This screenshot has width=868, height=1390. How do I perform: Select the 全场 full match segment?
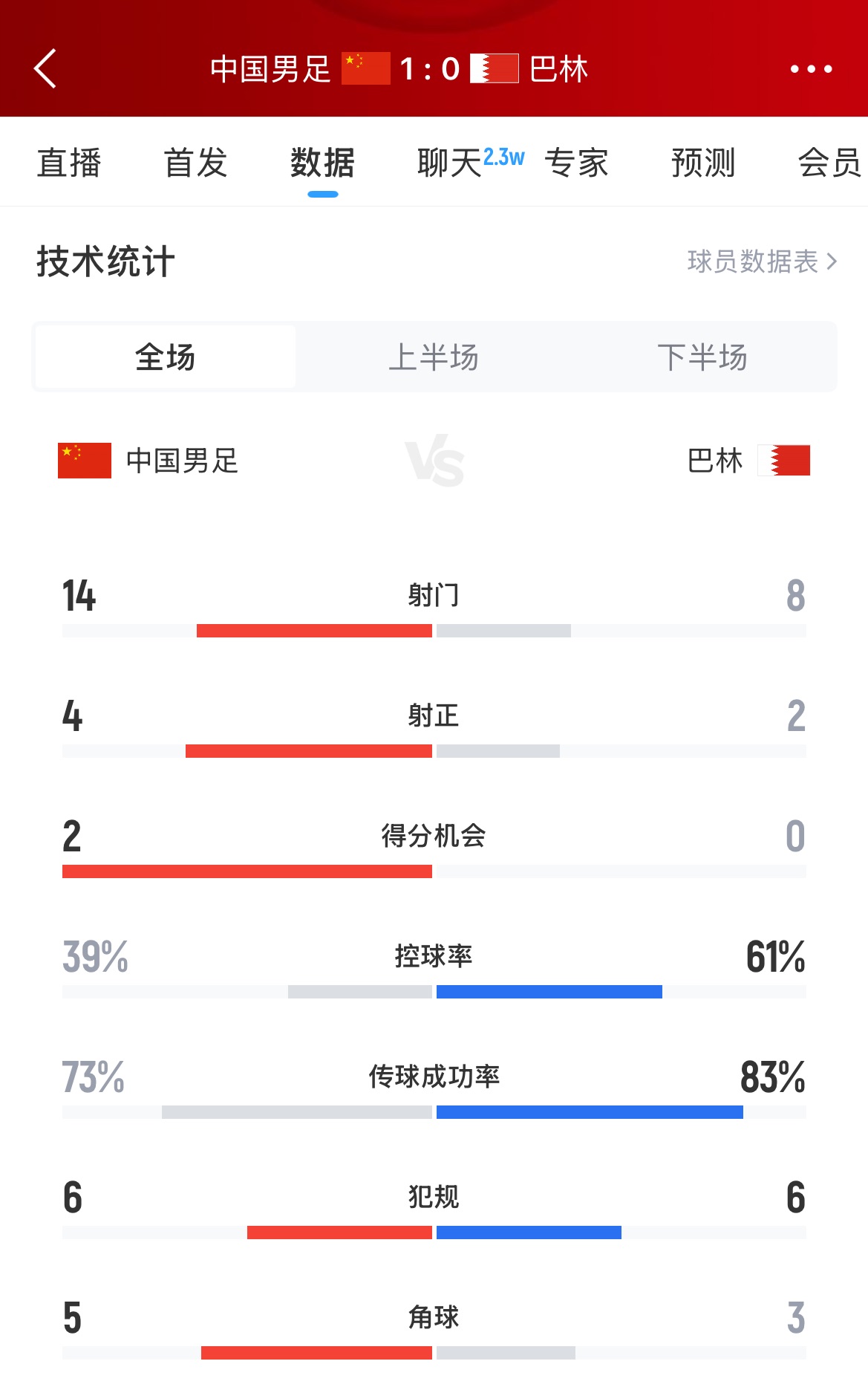[x=166, y=357]
